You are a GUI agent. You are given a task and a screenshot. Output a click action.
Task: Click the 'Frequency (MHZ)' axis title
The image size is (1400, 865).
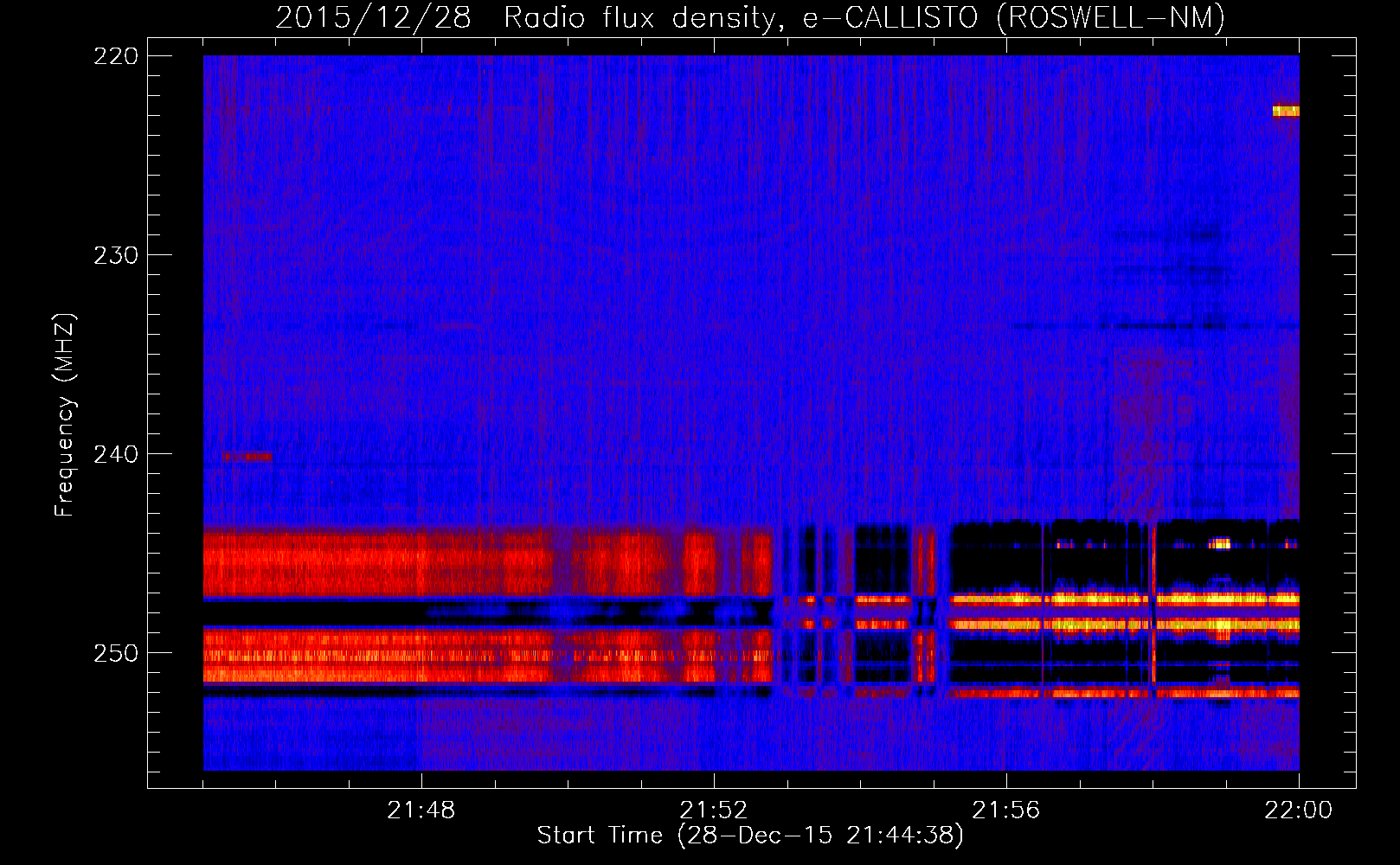click(65, 414)
